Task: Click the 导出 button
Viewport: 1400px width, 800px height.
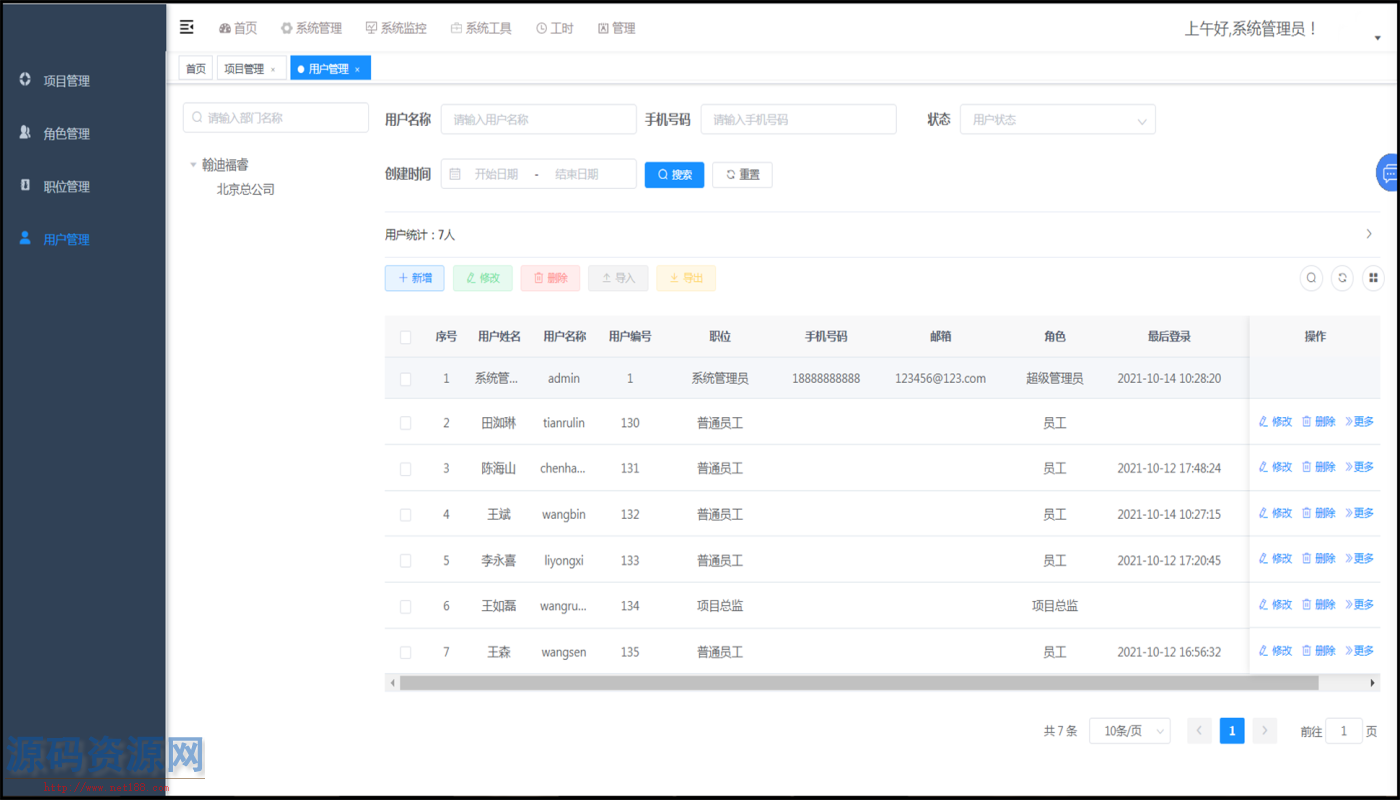Action: click(686, 278)
